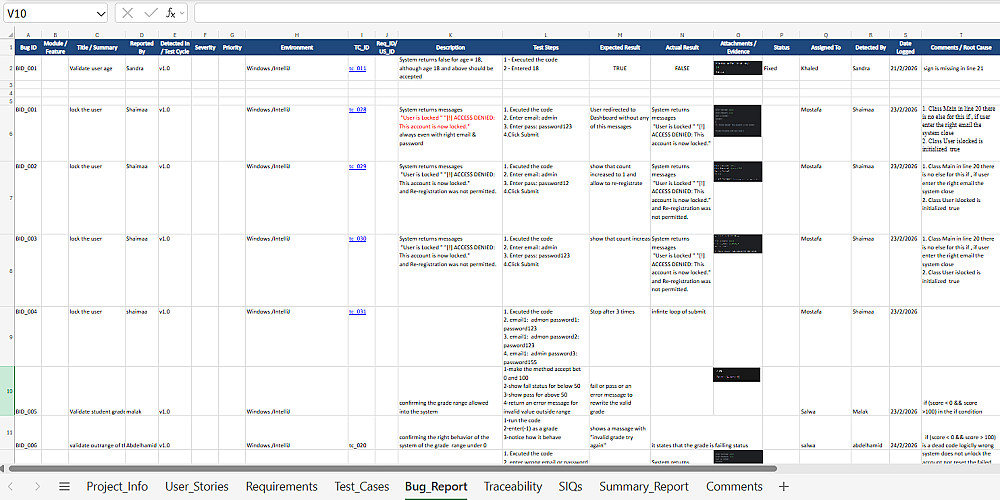Open the SIQs sheet tab
The width and height of the screenshot is (1000, 500).
point(570,487)
